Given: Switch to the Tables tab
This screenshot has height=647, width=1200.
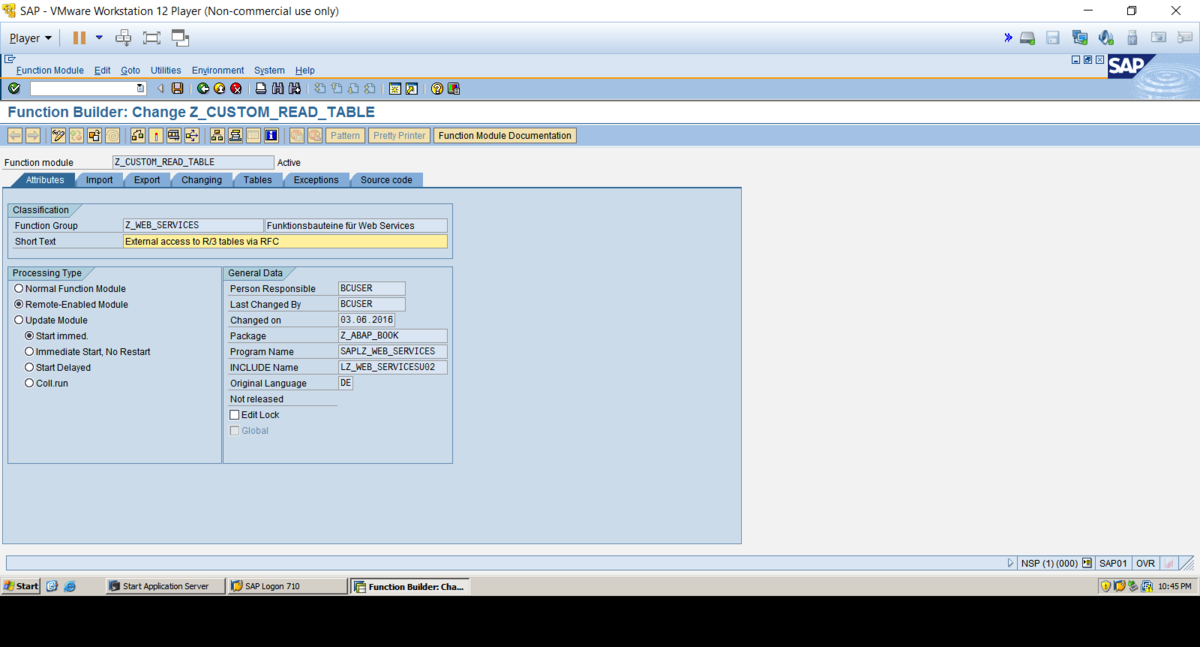Looking at the screenshot, I should click(x=257, y=180).
